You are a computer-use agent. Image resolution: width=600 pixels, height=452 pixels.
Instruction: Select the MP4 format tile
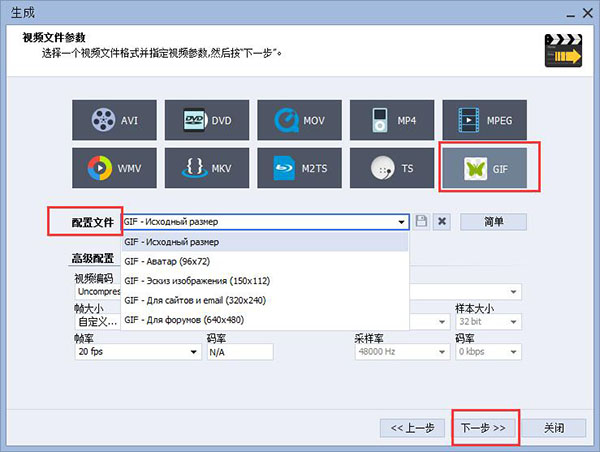392,120
